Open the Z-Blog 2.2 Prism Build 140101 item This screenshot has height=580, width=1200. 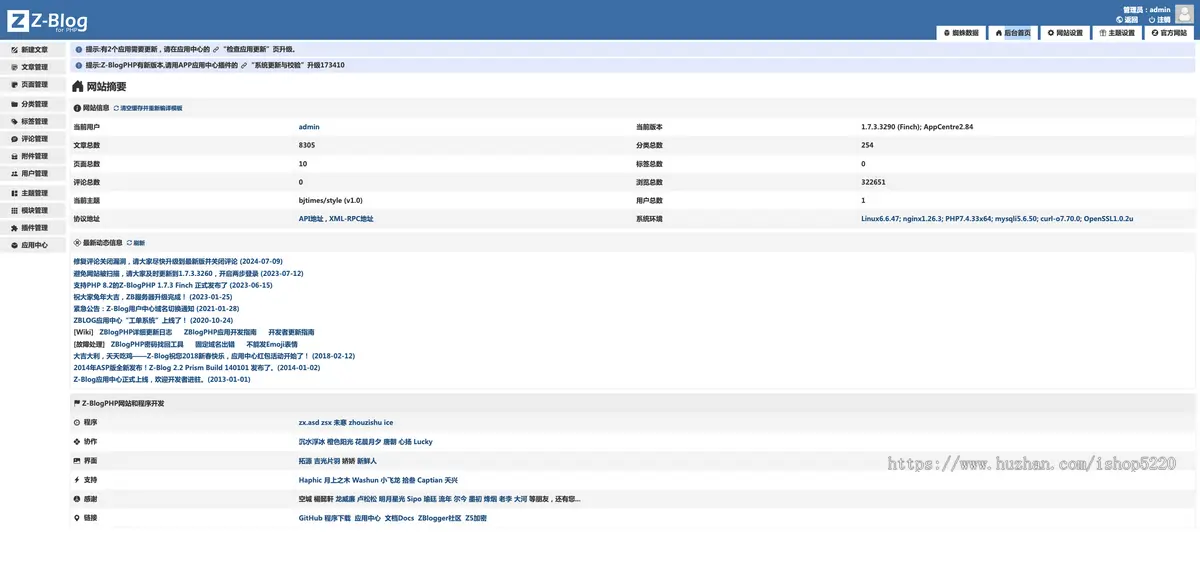coord(197,368)
